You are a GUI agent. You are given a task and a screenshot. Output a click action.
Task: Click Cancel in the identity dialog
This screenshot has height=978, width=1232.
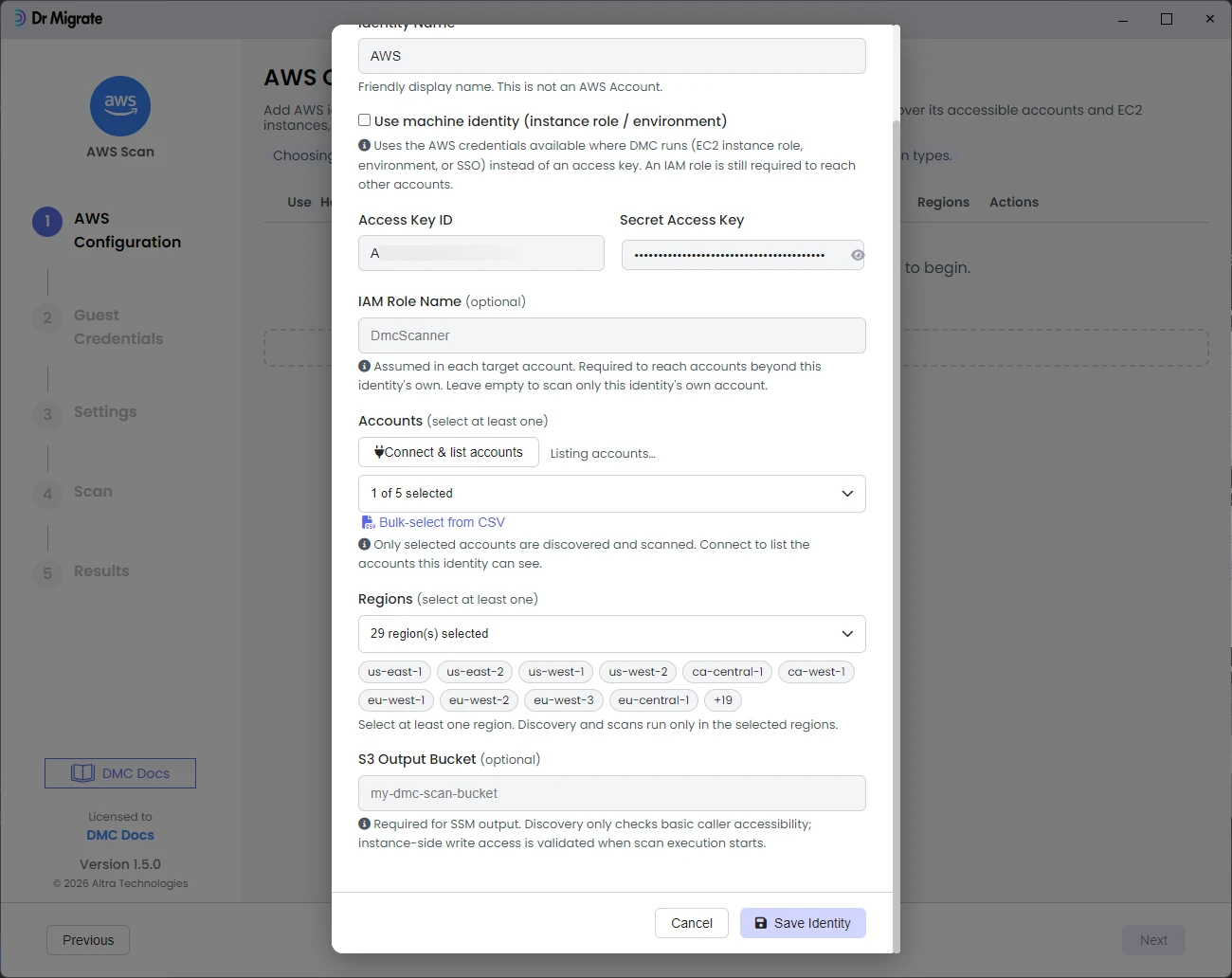[x=692, y=923]
